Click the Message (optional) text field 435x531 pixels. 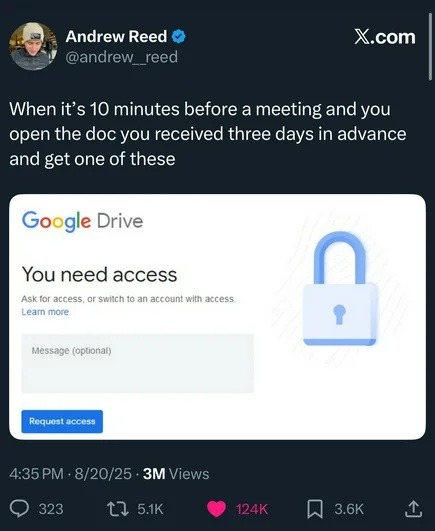point(137,363)
